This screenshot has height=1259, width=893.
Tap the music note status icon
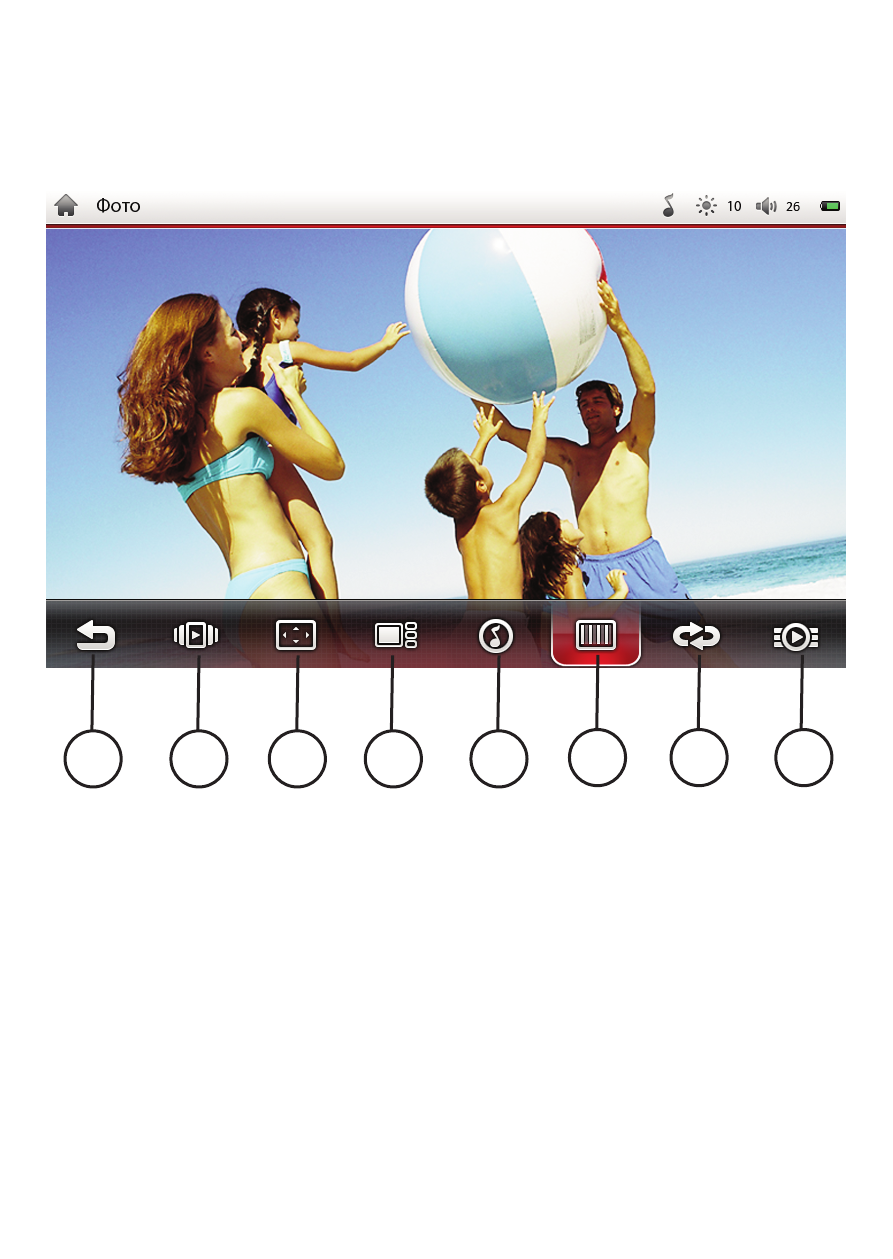click(x=669, y=206)
